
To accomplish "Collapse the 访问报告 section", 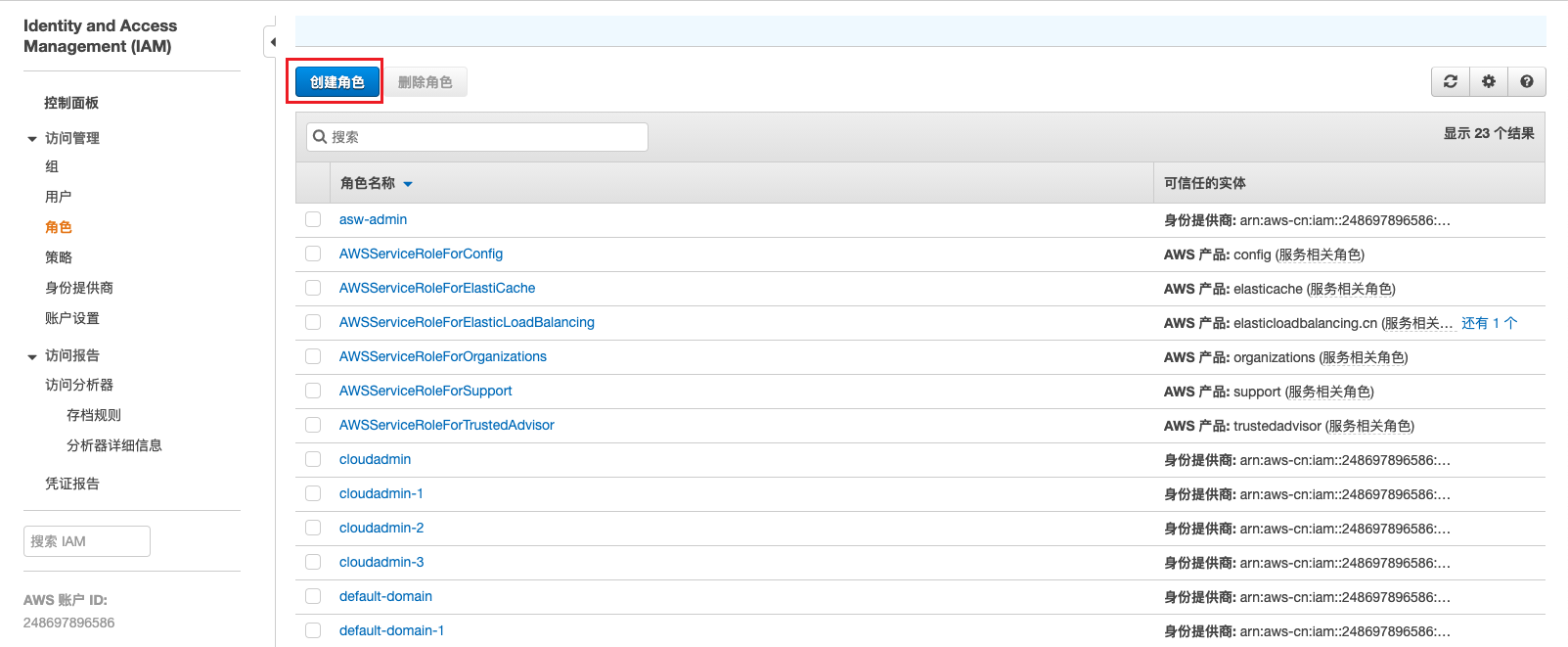I will (x=32, y=356).
